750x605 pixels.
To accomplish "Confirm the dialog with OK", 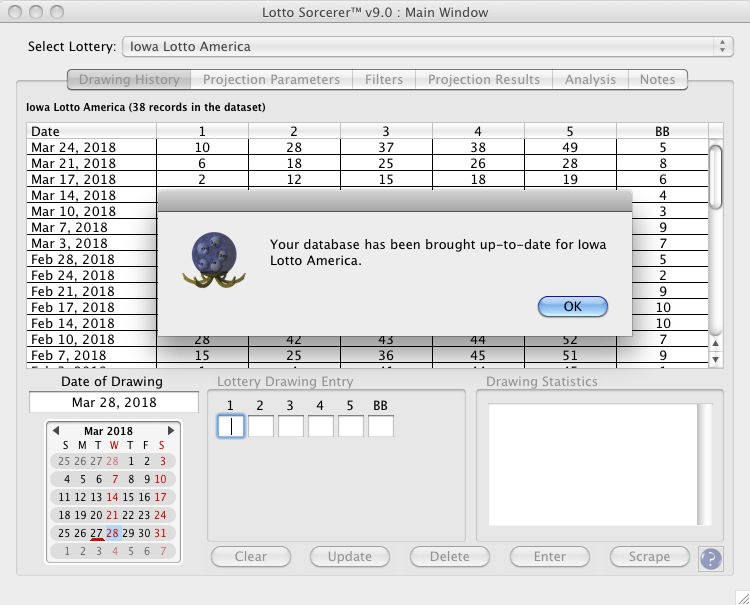I will pos(573,306).
